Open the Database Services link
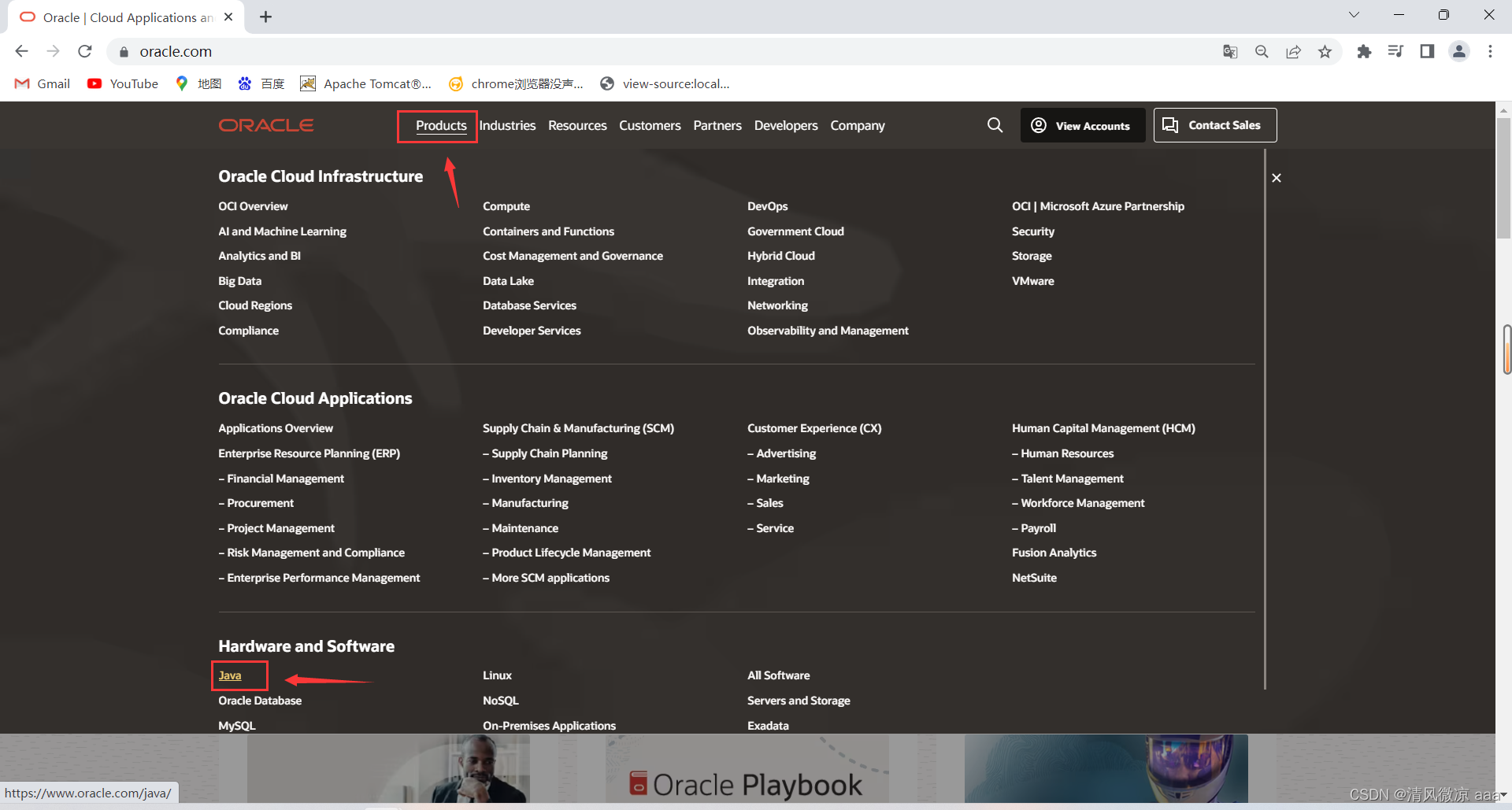The image size is (1512, 810). [529, 305]
